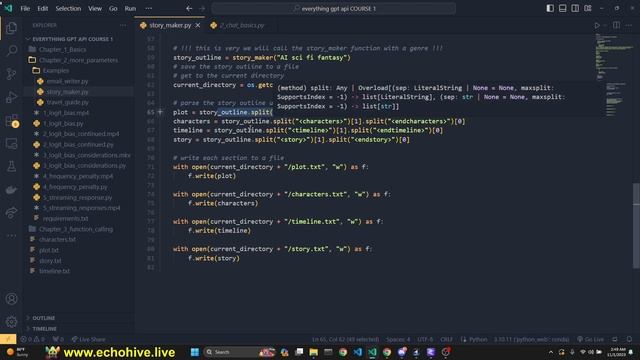Screen dimensions: 640x360
Task: Open the File menu
Action: pos(25,8)
